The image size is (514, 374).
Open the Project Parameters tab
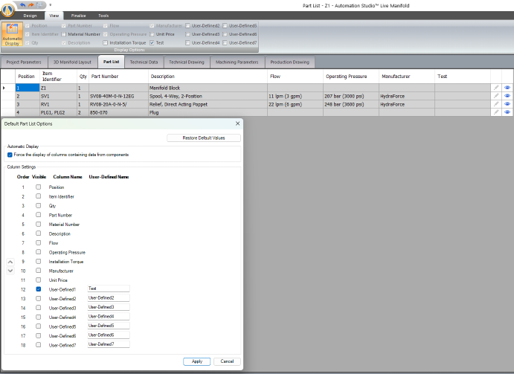pos(24,62)
